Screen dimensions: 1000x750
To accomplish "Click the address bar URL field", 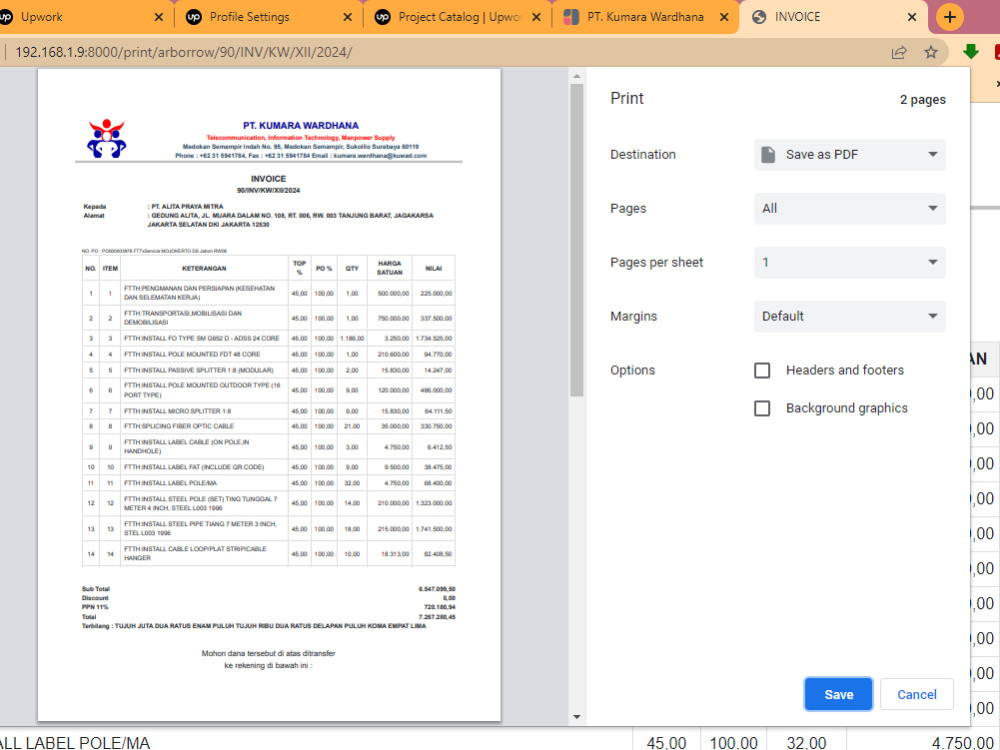I will click(446, 52).
